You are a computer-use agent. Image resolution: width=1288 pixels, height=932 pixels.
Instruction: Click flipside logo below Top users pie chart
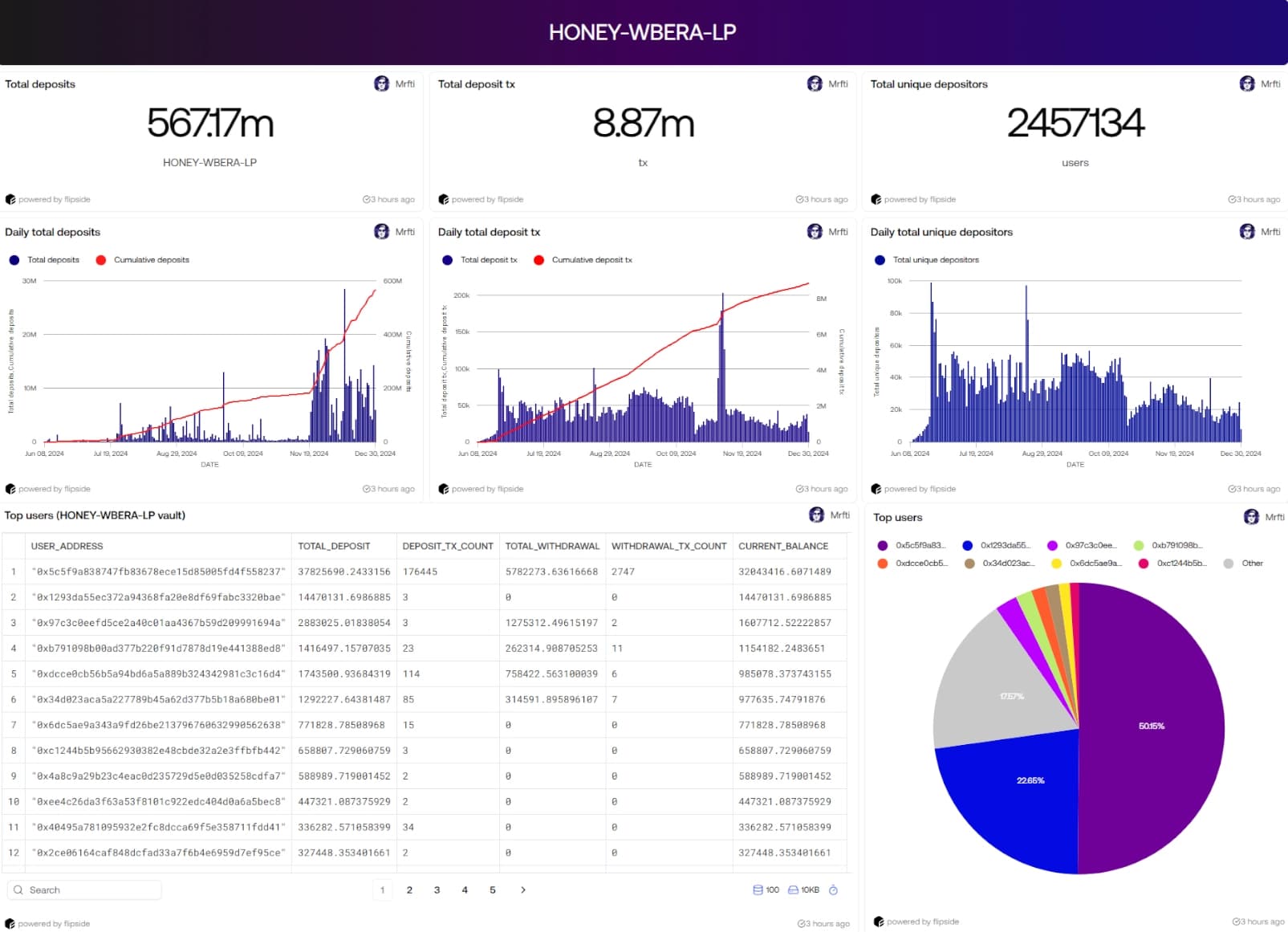click(x=879, y=922)
